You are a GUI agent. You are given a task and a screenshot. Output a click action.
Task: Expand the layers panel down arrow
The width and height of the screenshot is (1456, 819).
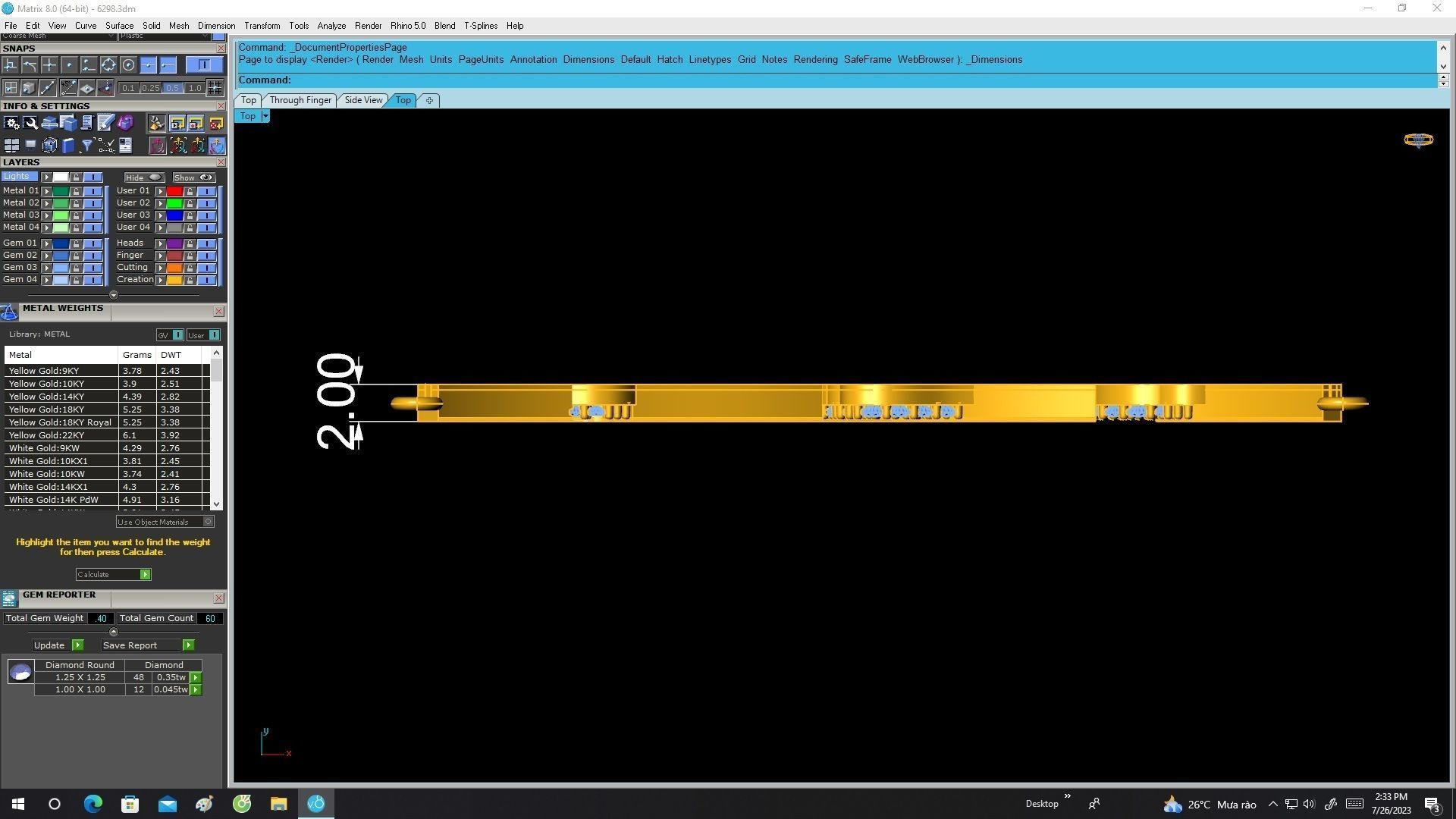[114, 295]
